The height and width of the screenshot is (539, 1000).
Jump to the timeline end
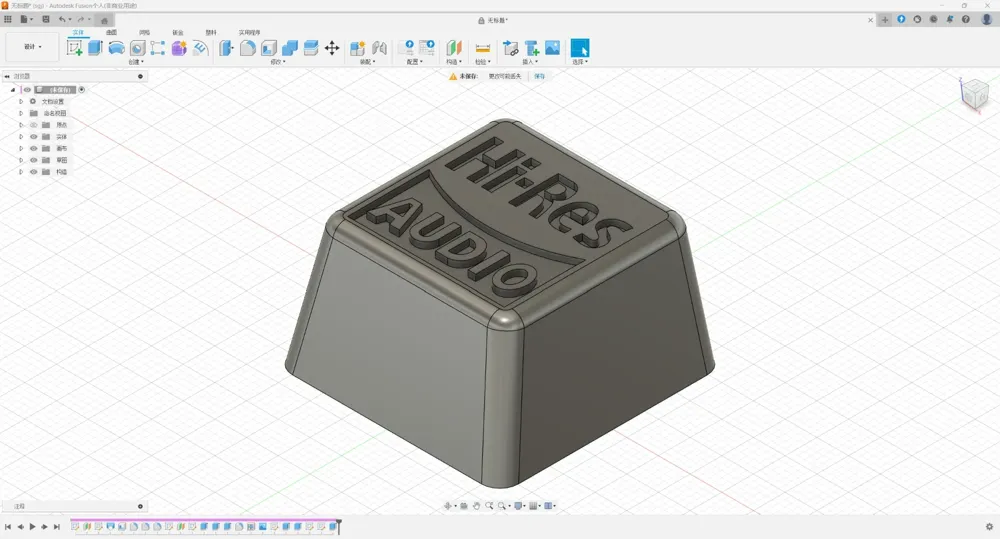click(57, 527)
